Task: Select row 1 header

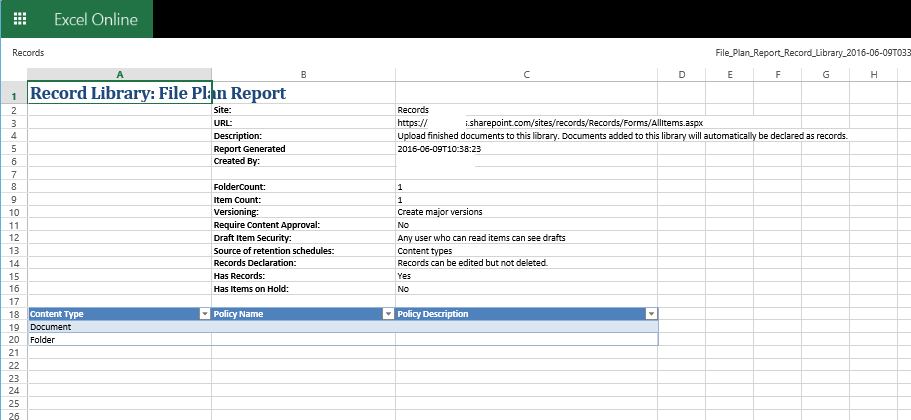Action: [14, 93]
